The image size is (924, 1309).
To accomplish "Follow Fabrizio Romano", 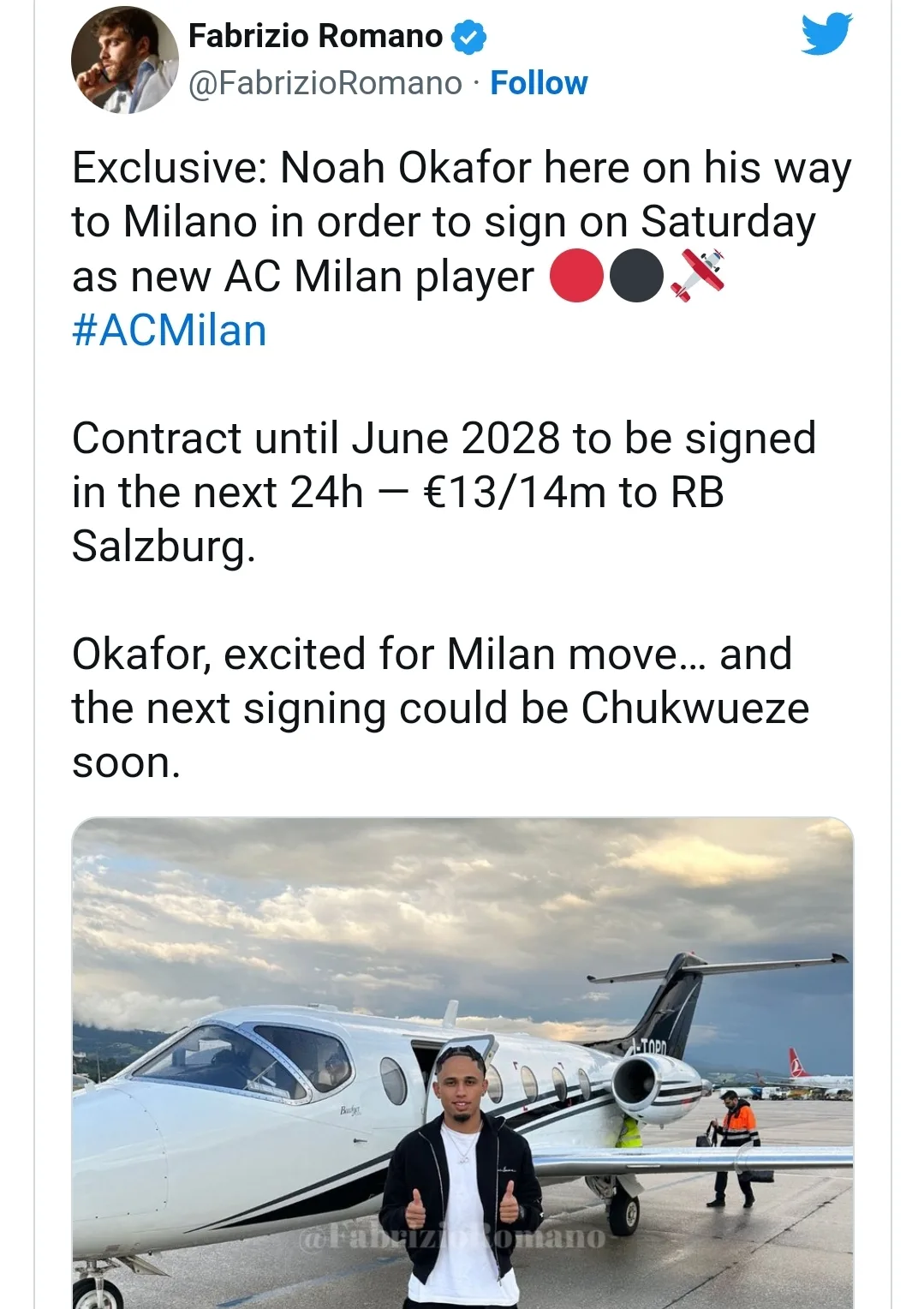I will 539,83.
